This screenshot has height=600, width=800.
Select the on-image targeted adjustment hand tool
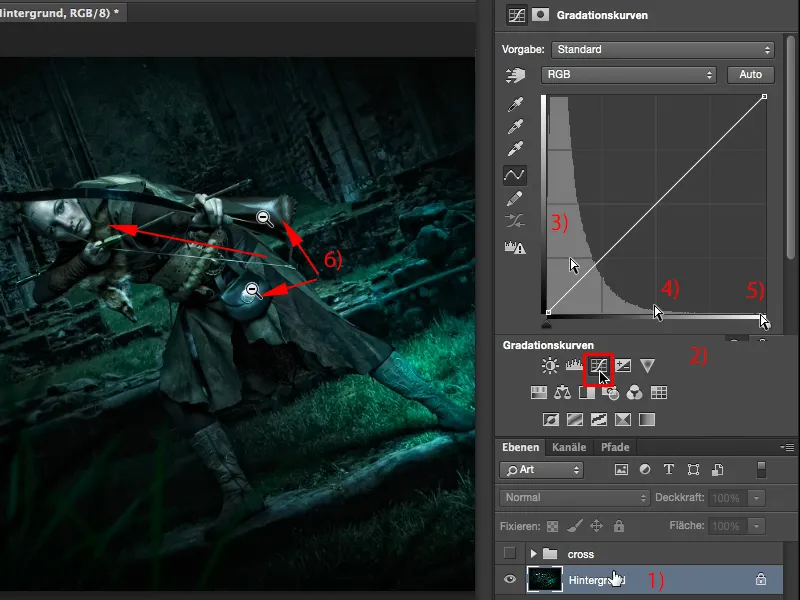[515, 75]
